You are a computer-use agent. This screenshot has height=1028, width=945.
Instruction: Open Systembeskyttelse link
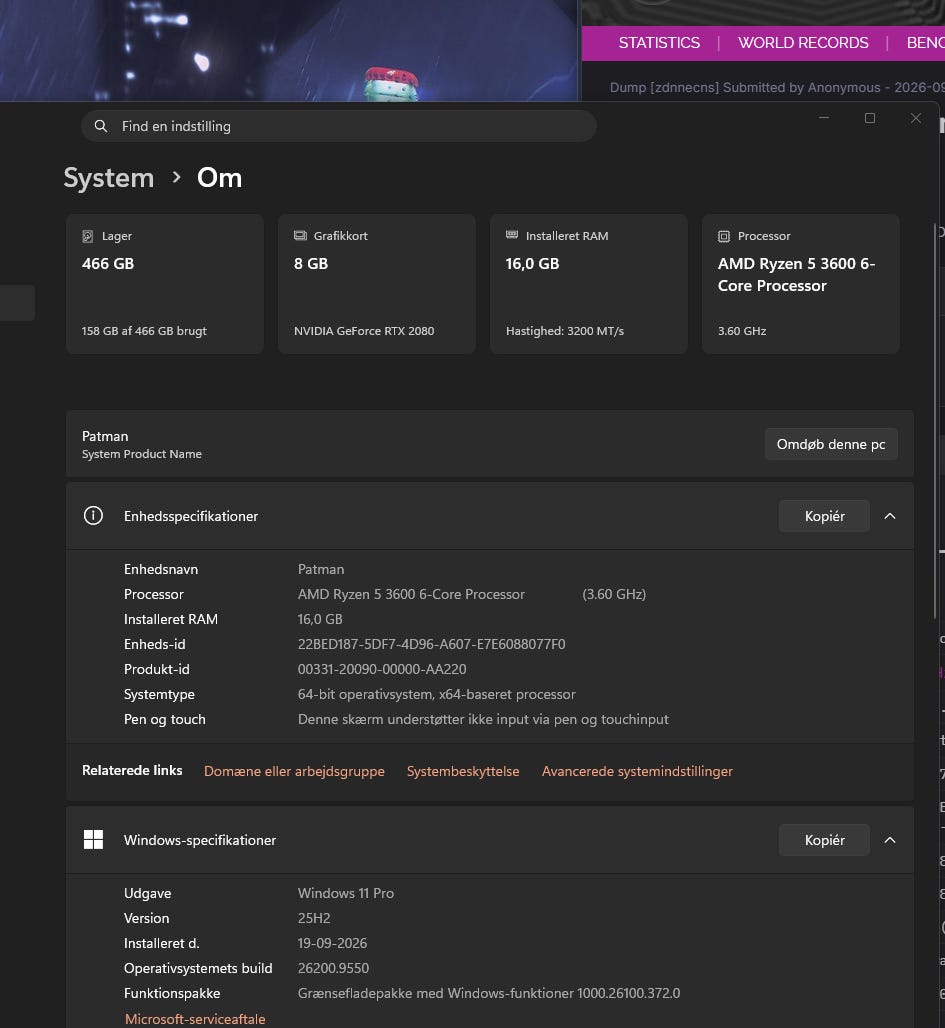[x=463, y=771]
